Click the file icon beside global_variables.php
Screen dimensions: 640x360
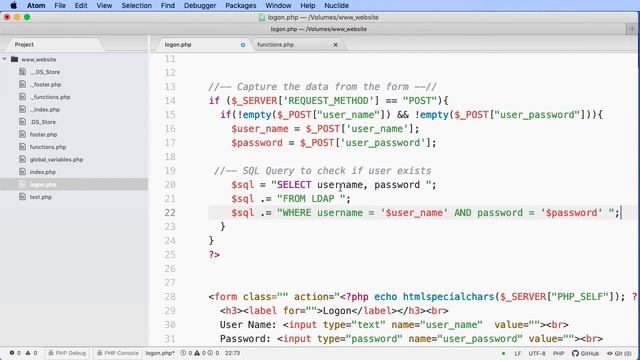(x=22, y=159)
